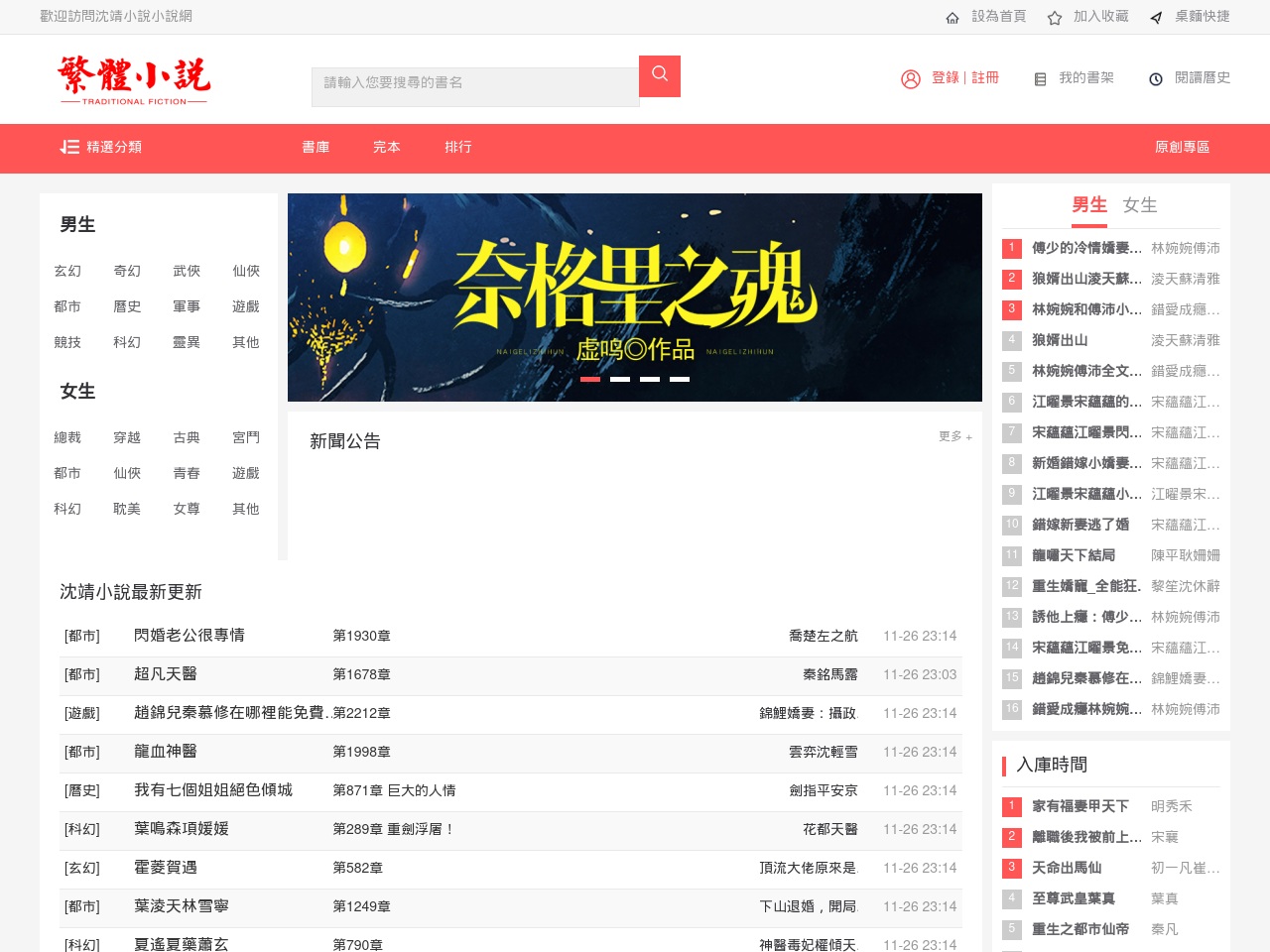Click the home icon beside 設為首頁
1270x952 pixels.
point(952,17)
